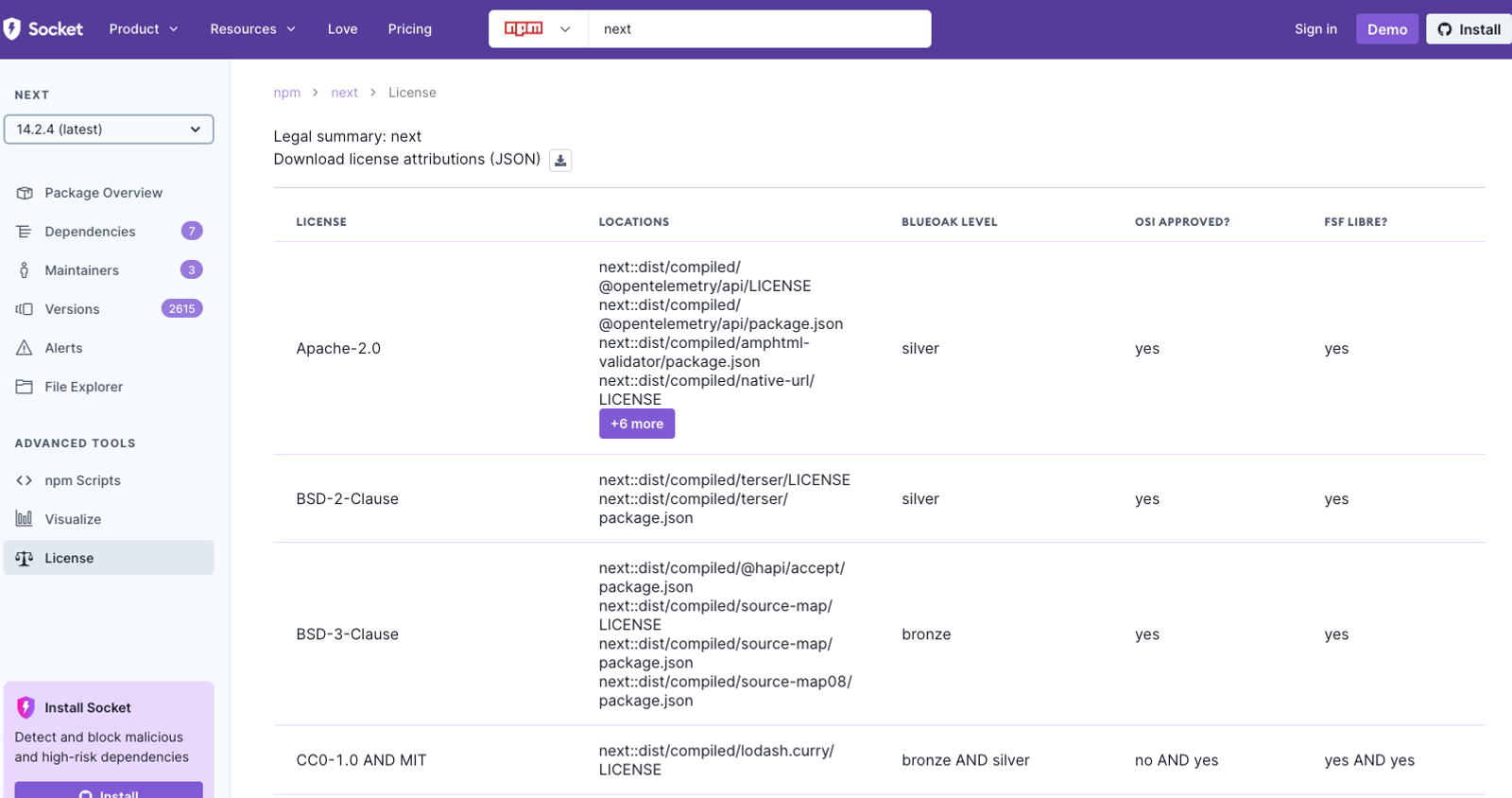1512x798 pixels.
Task: Click the License scales icon
Action: [x=25, y=558]
